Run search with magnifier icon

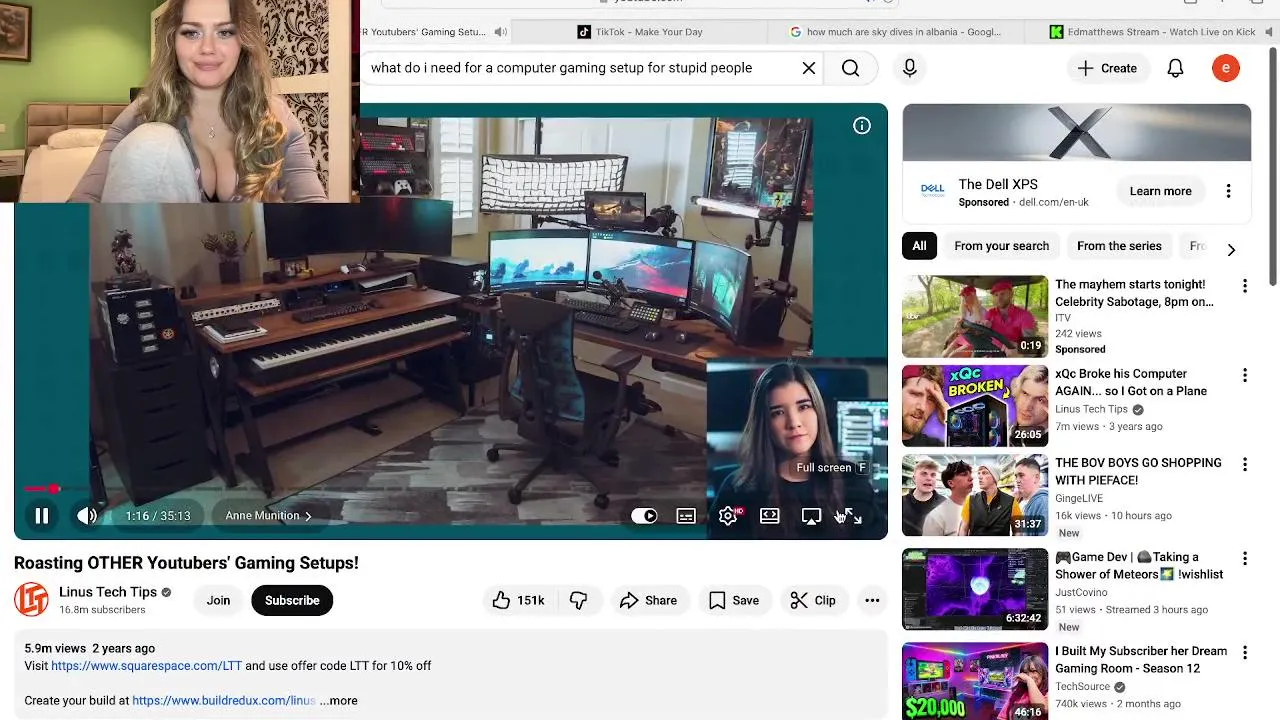tap(850, 68)
